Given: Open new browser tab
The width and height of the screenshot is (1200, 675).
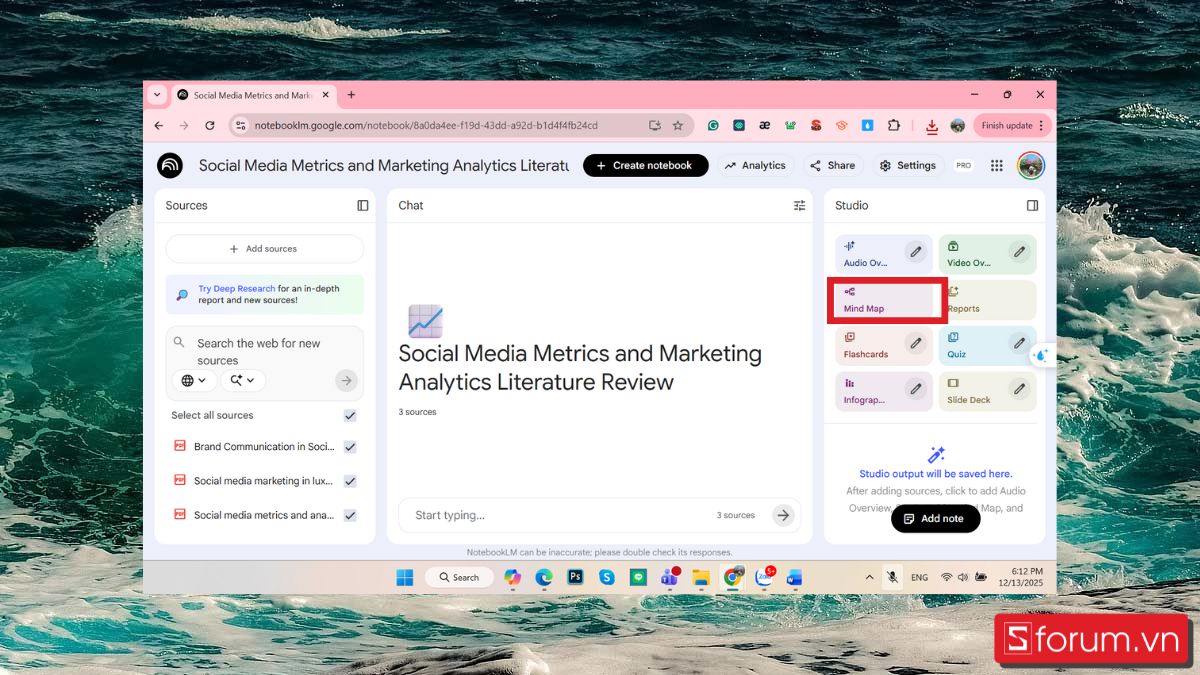Looking at the screenshot, I should [x=351, y=95].
